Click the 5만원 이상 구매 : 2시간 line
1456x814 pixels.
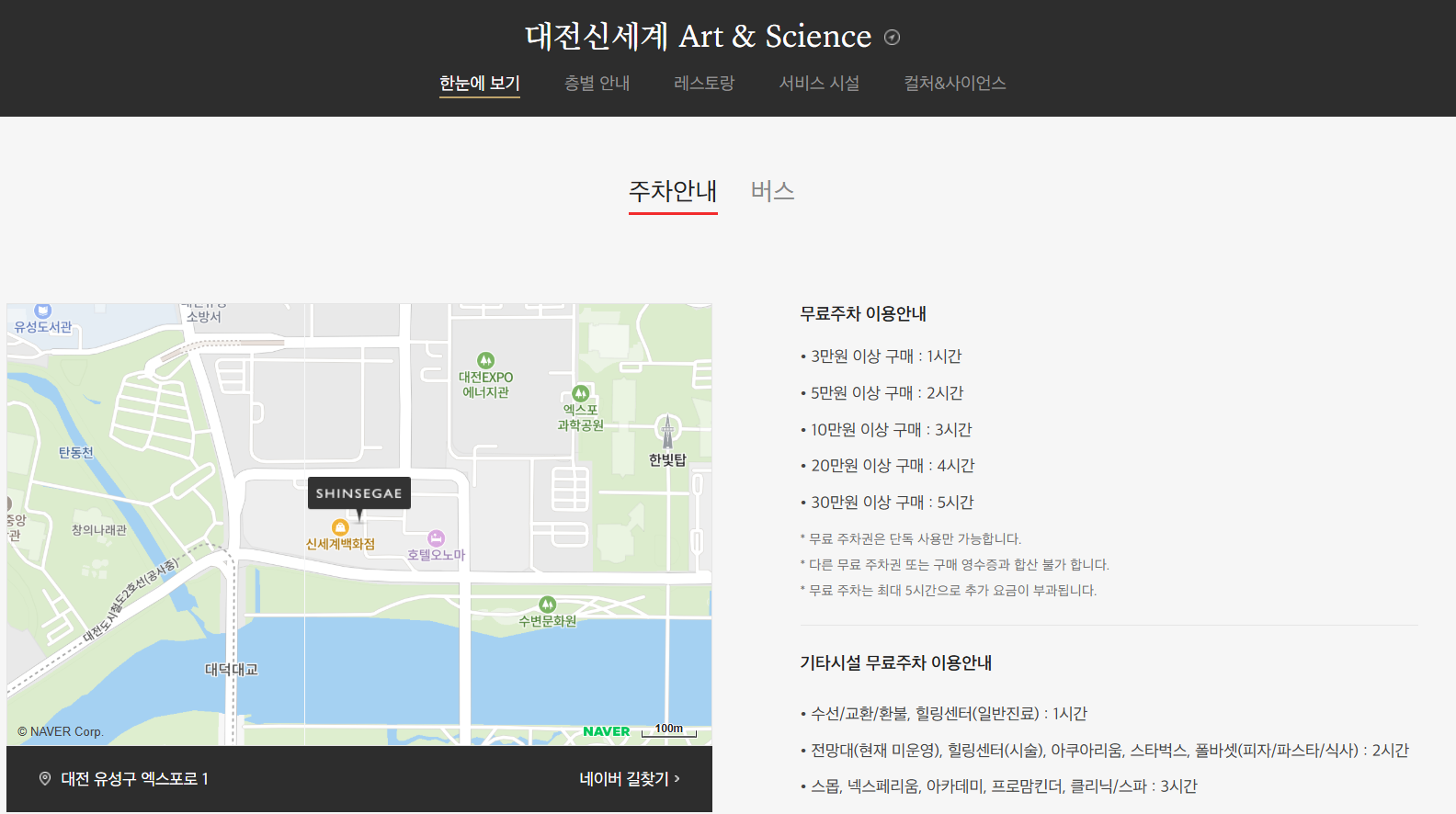(882, 393)
